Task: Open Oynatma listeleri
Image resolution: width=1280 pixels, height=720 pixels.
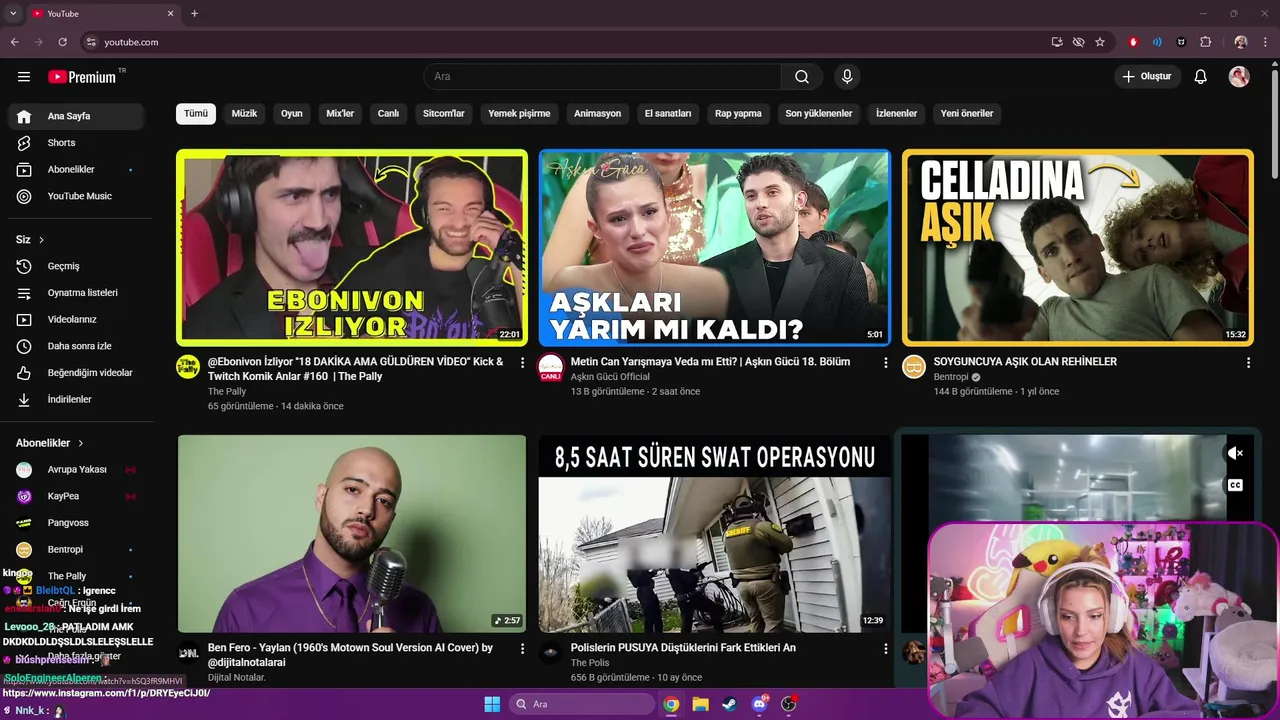Action: coord(76,293)
